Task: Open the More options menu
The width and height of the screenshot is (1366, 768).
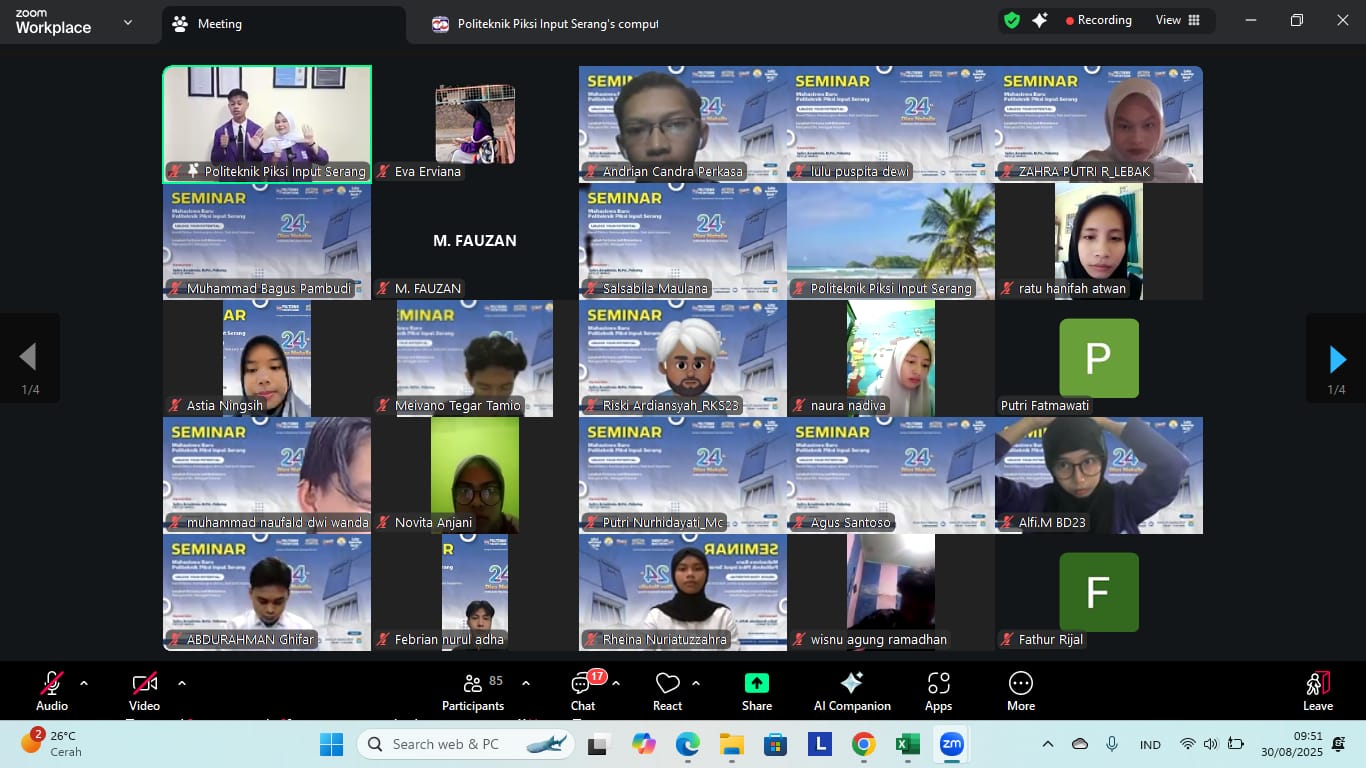Action: tap(1020, 691)
